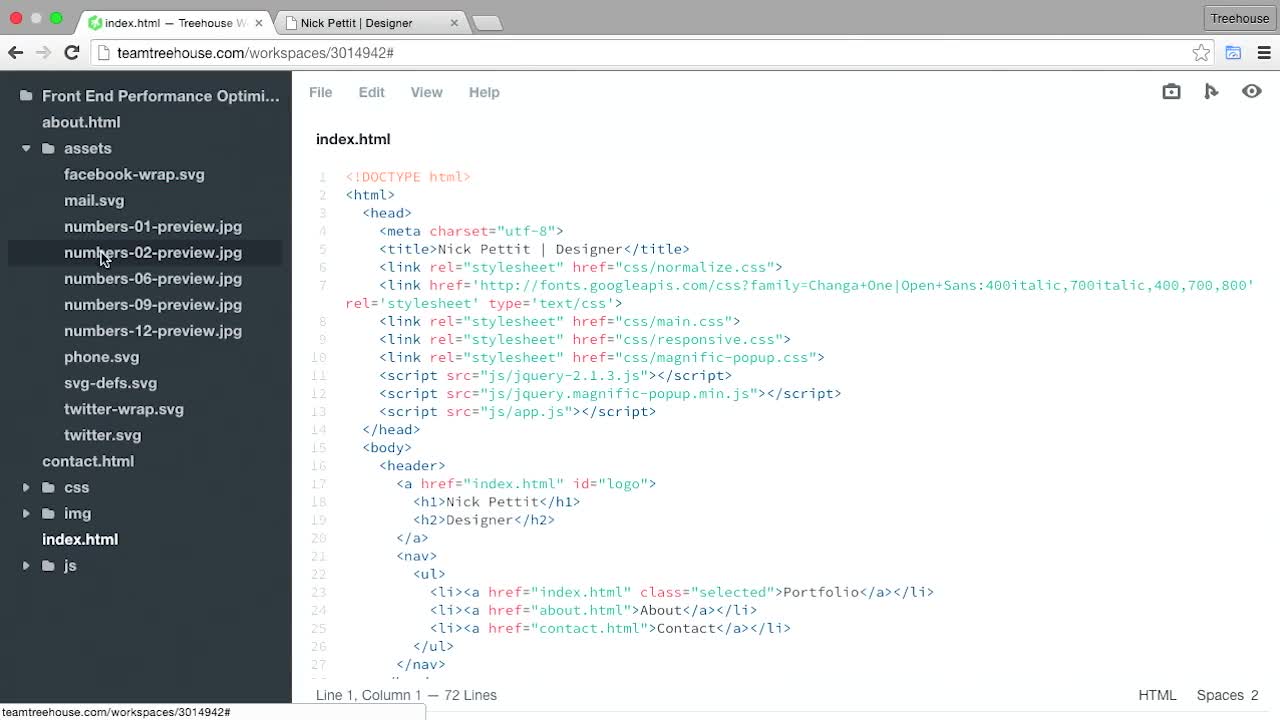Expand the css folder
1280x720 pixels.
25,487
